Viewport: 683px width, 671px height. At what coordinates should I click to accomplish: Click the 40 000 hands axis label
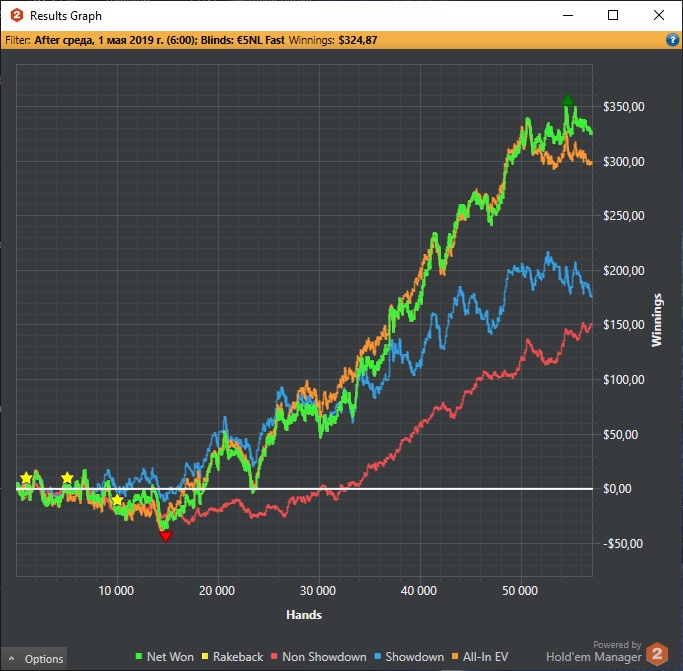pyautogui.click(x=419, y=591)
